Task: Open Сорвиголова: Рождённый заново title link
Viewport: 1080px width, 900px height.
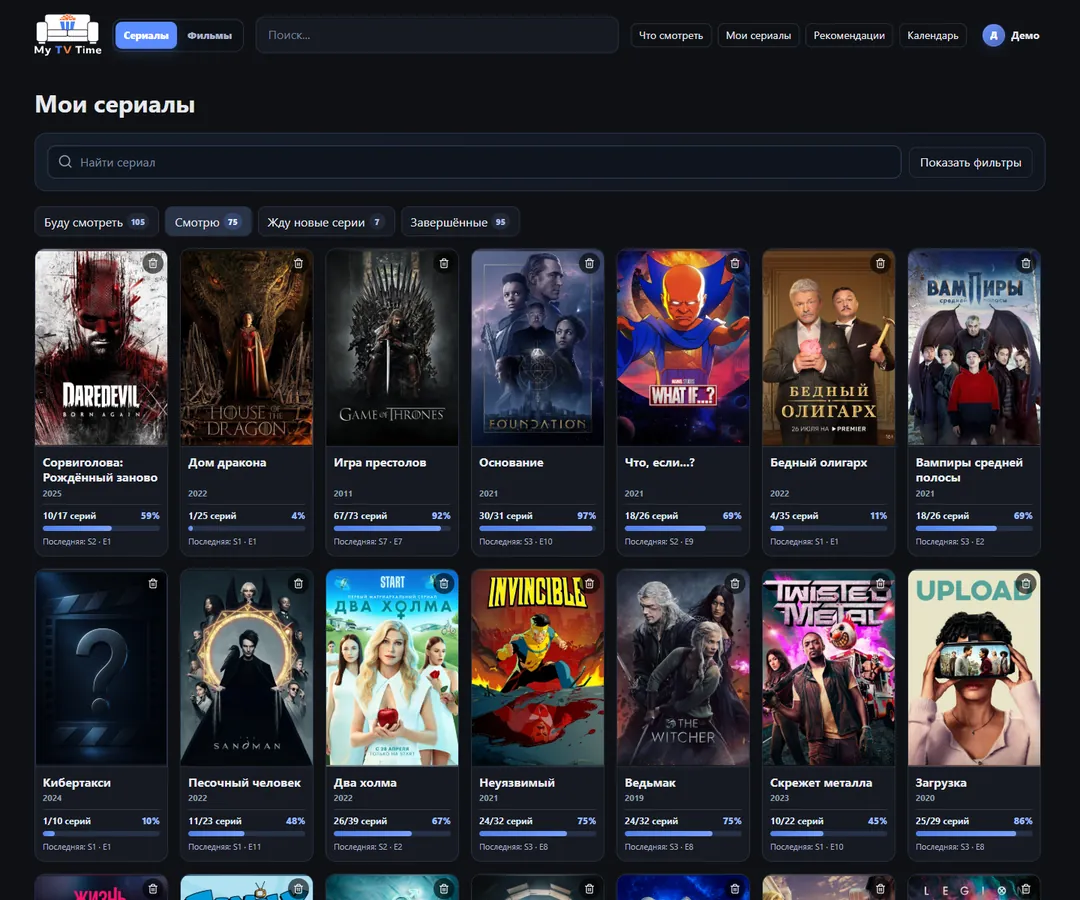Action: [x=100, y=470]
